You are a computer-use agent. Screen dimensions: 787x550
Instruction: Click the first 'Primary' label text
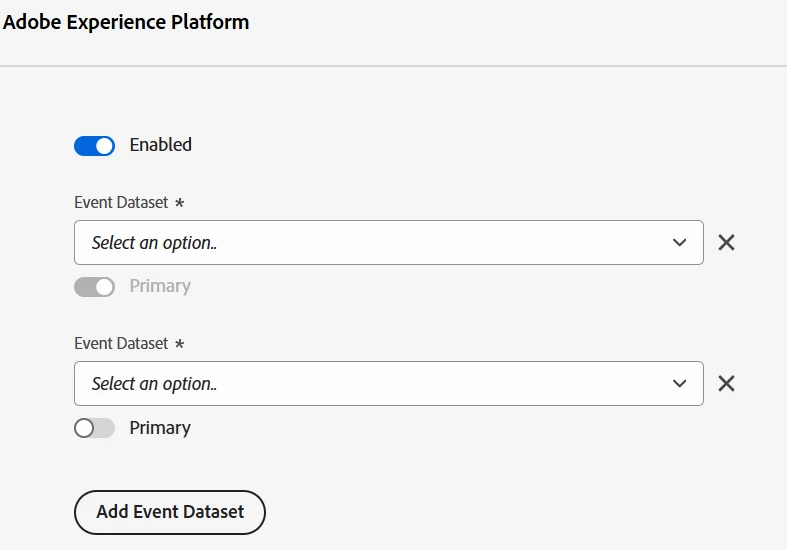click(x=160, y=286)
